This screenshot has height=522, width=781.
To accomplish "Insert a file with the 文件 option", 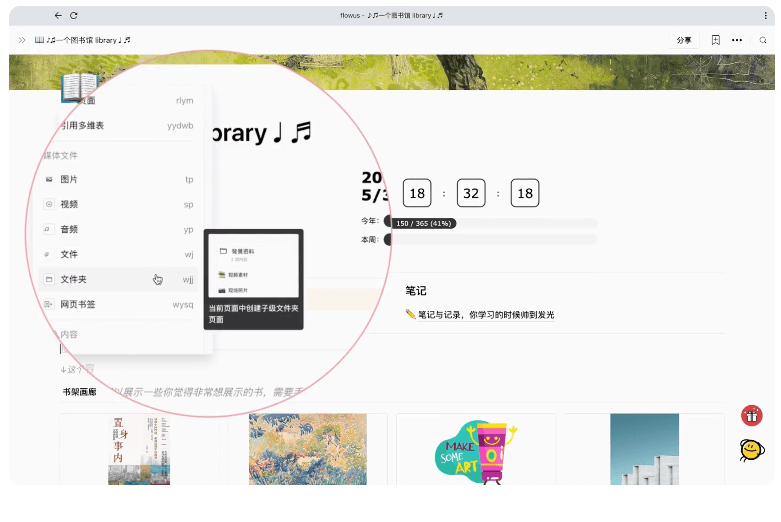I will click(x=119, y=254).
